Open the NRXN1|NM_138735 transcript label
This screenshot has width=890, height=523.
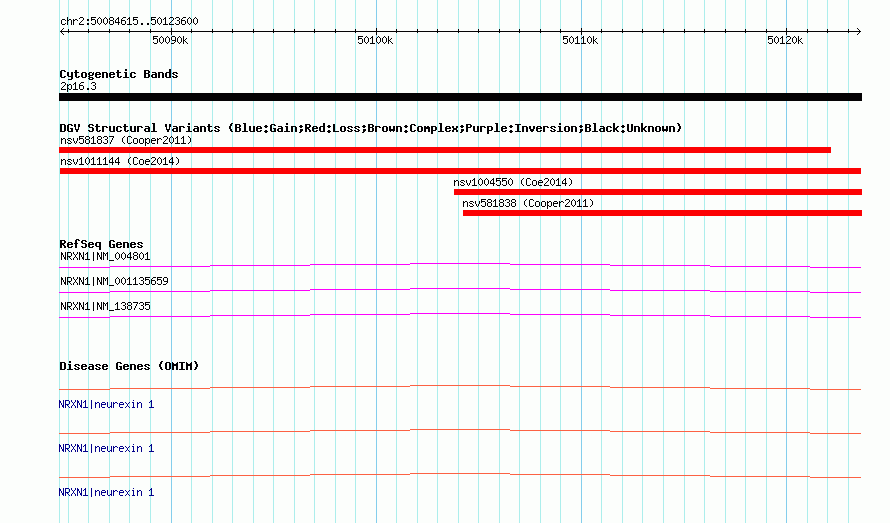[105, 306]
